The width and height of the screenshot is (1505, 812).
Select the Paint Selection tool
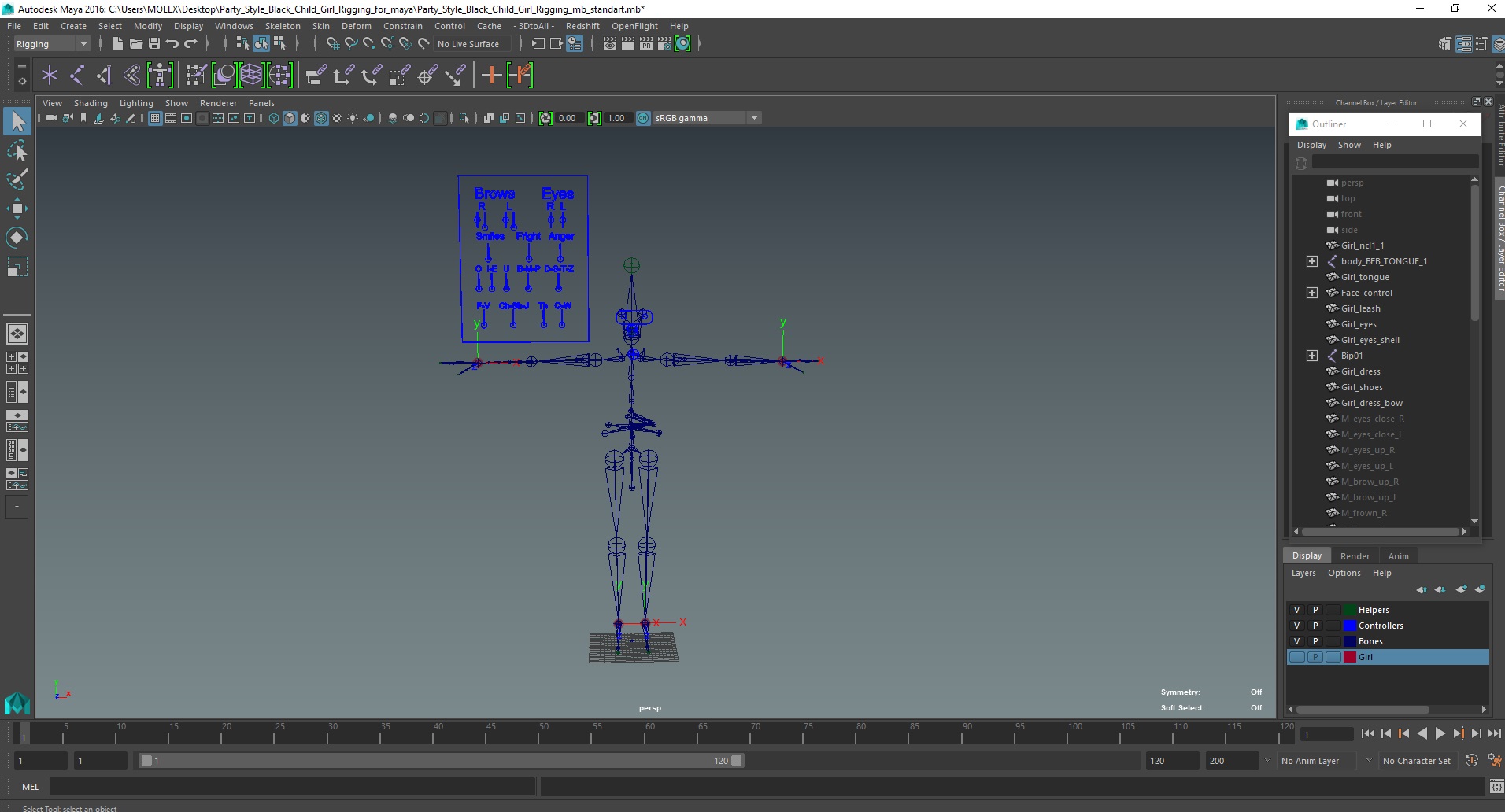click(x=17, y=179)
